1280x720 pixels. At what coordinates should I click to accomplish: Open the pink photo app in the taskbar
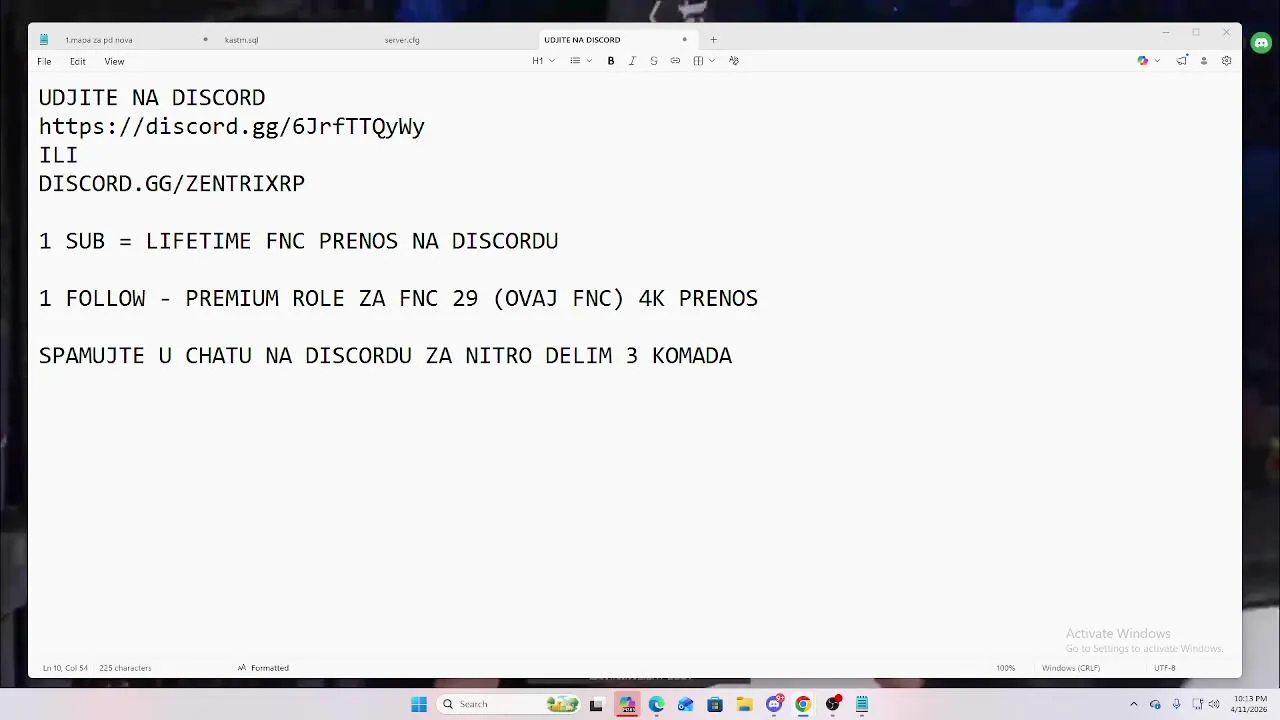point(627,704)
